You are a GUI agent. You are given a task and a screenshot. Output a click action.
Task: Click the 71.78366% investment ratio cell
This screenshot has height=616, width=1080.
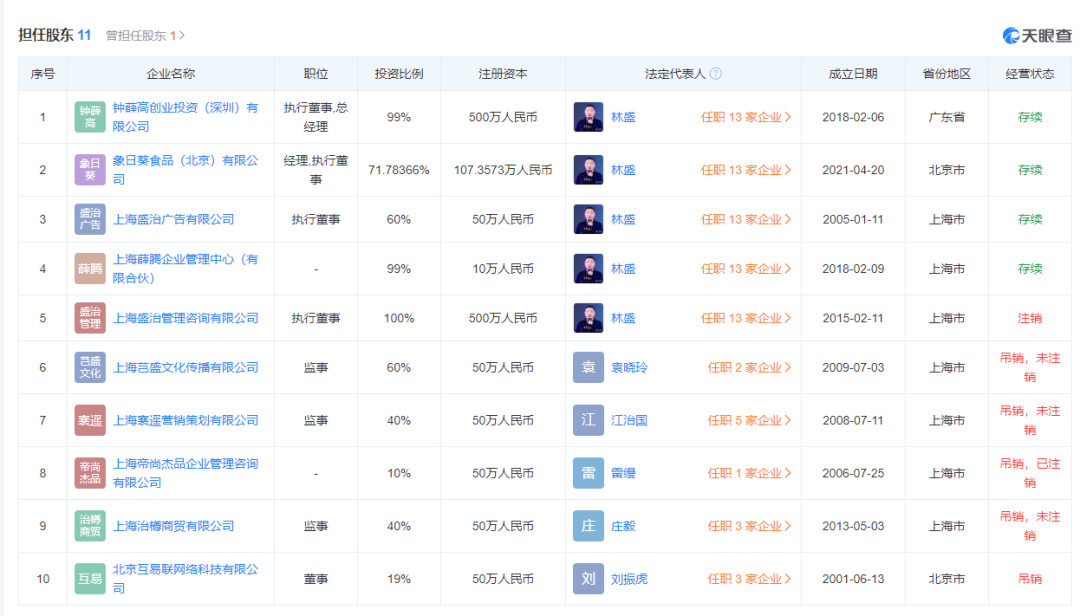click(x=399, y=170)
